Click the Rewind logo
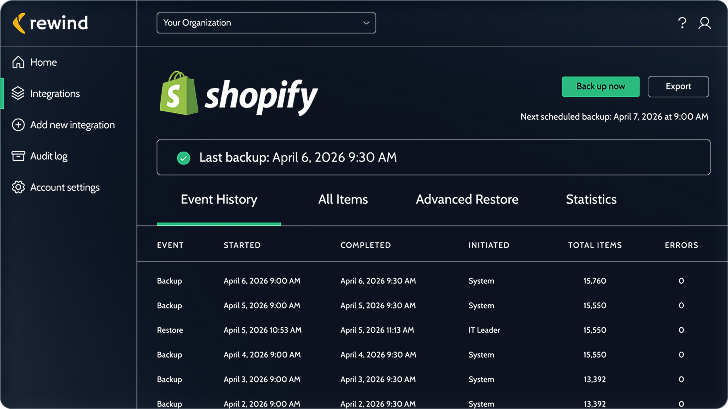This screenshot has width=728, height=409. 50,23
